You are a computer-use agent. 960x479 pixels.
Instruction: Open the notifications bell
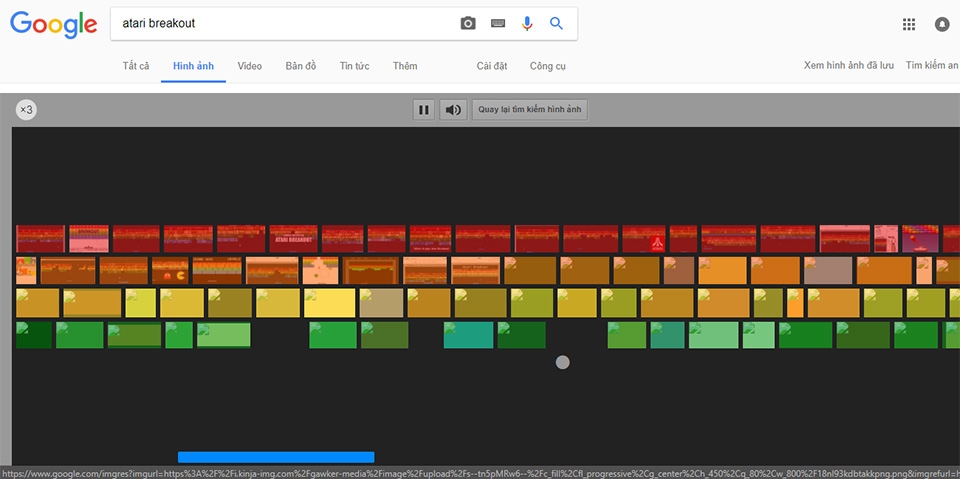click(942, 25)
